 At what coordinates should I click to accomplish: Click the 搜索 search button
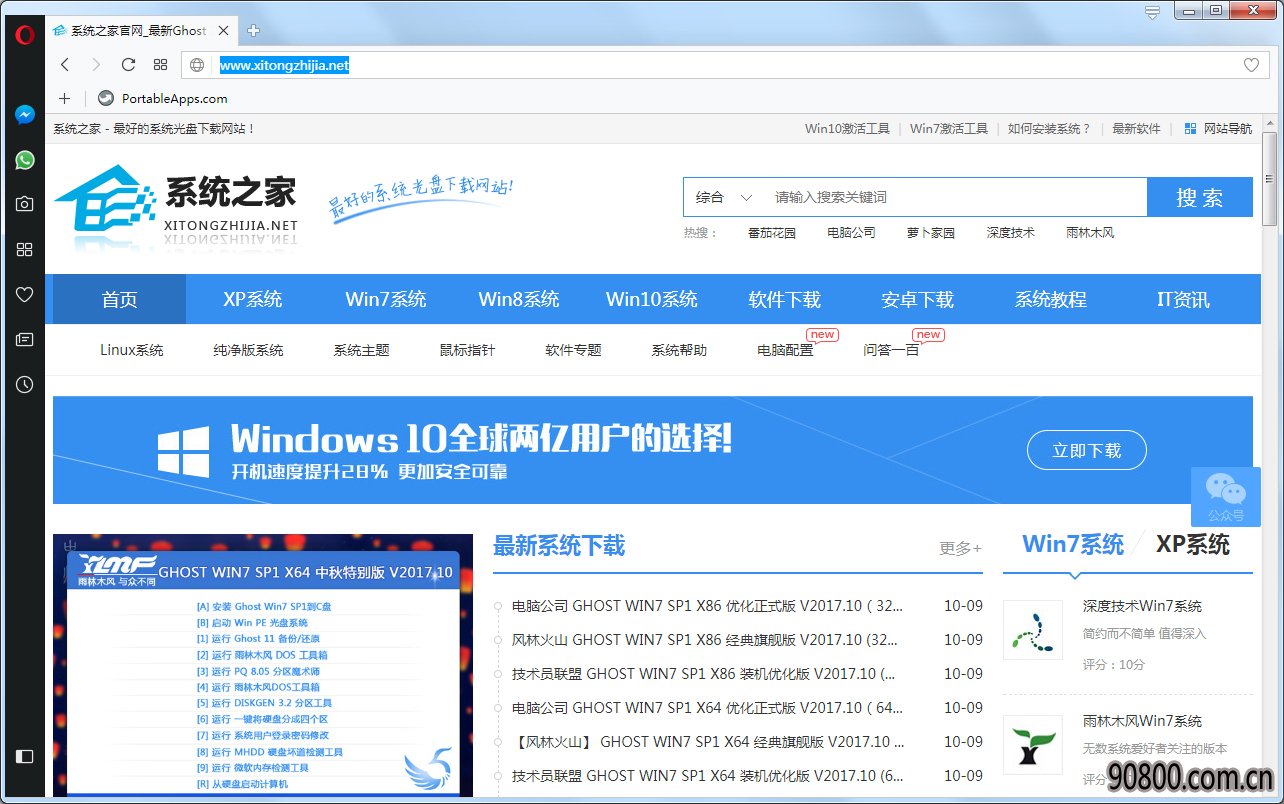(x=1199, y=197)
